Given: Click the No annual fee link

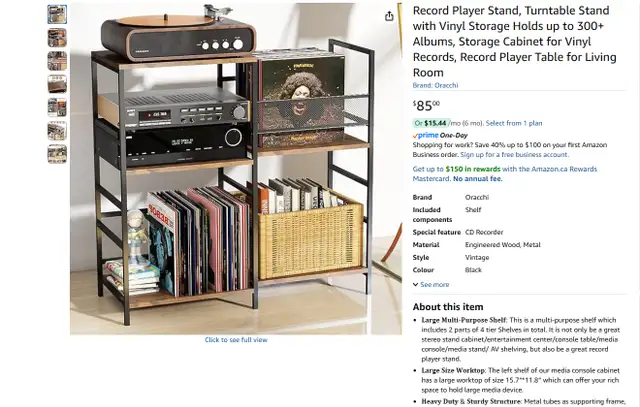Looking at the screenshot, I should pyautogui.click(x=478, y=179).
